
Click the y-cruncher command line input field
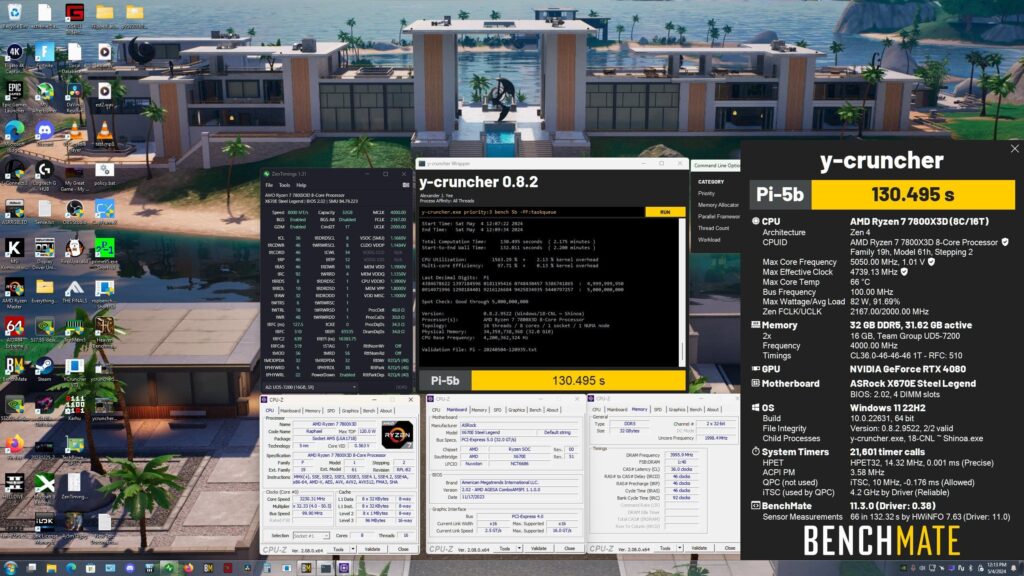(x=531, y=212)
